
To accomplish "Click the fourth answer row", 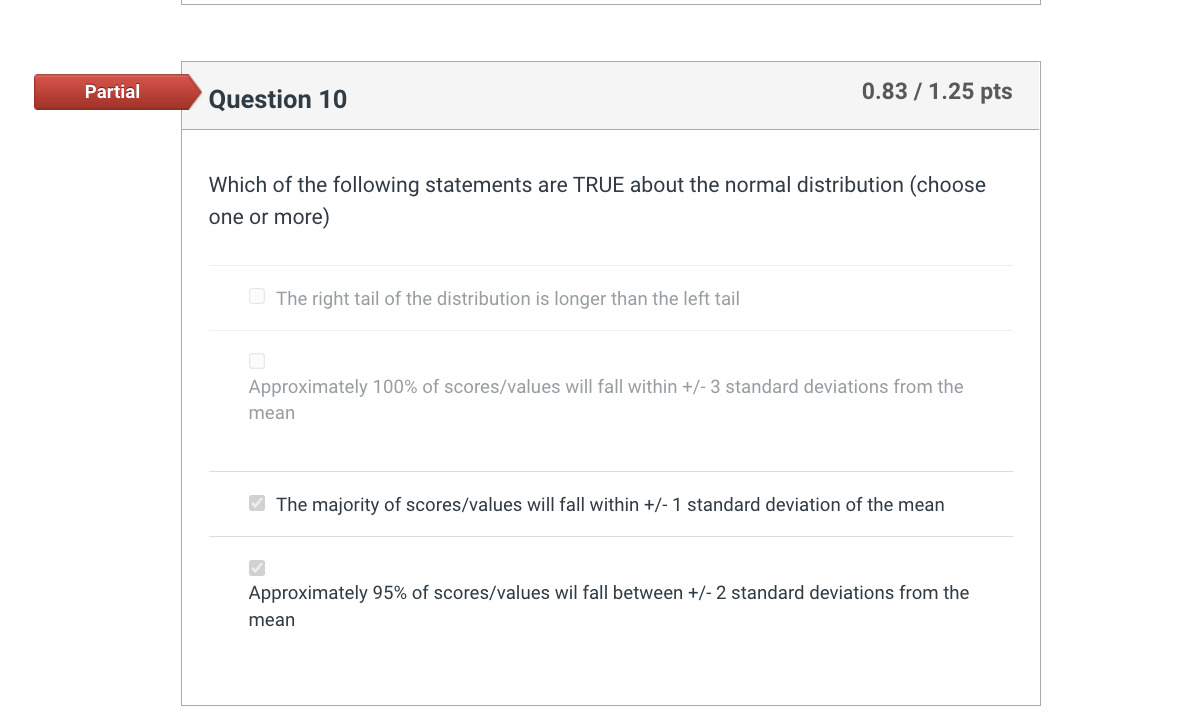I will 611,595.
